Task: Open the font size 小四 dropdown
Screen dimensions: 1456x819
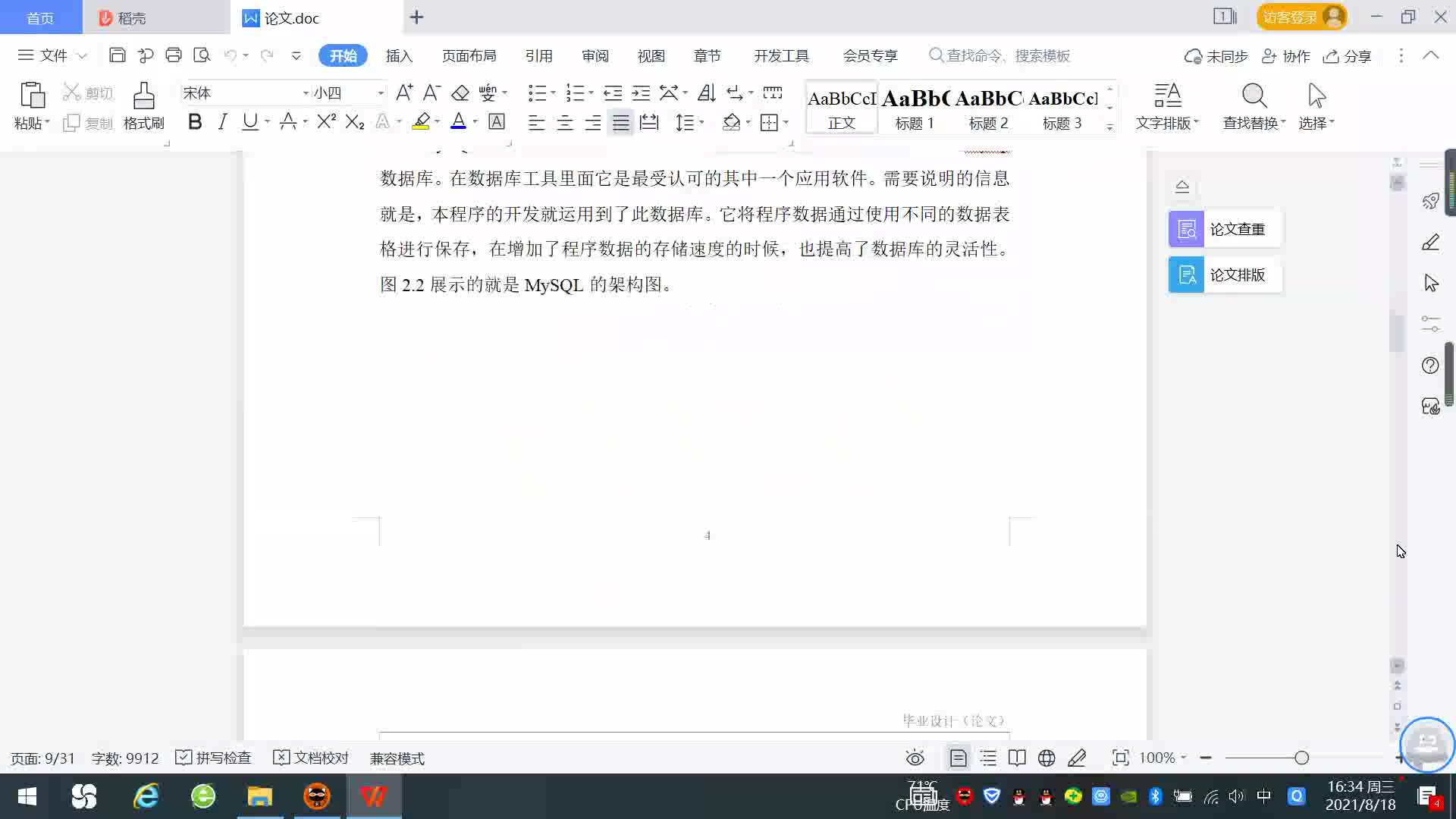Action: pyautogui.click(x=381, y=93)
